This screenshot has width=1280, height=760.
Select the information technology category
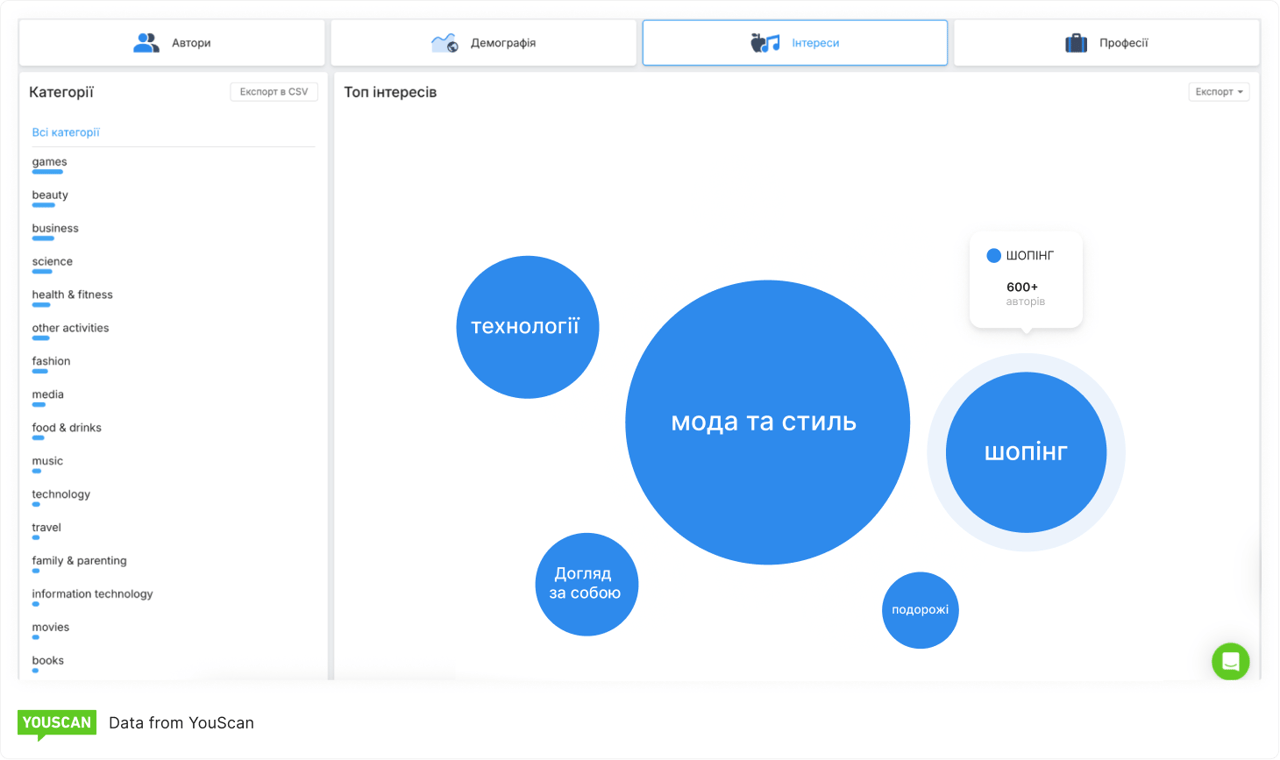click(x=92, y=594)
